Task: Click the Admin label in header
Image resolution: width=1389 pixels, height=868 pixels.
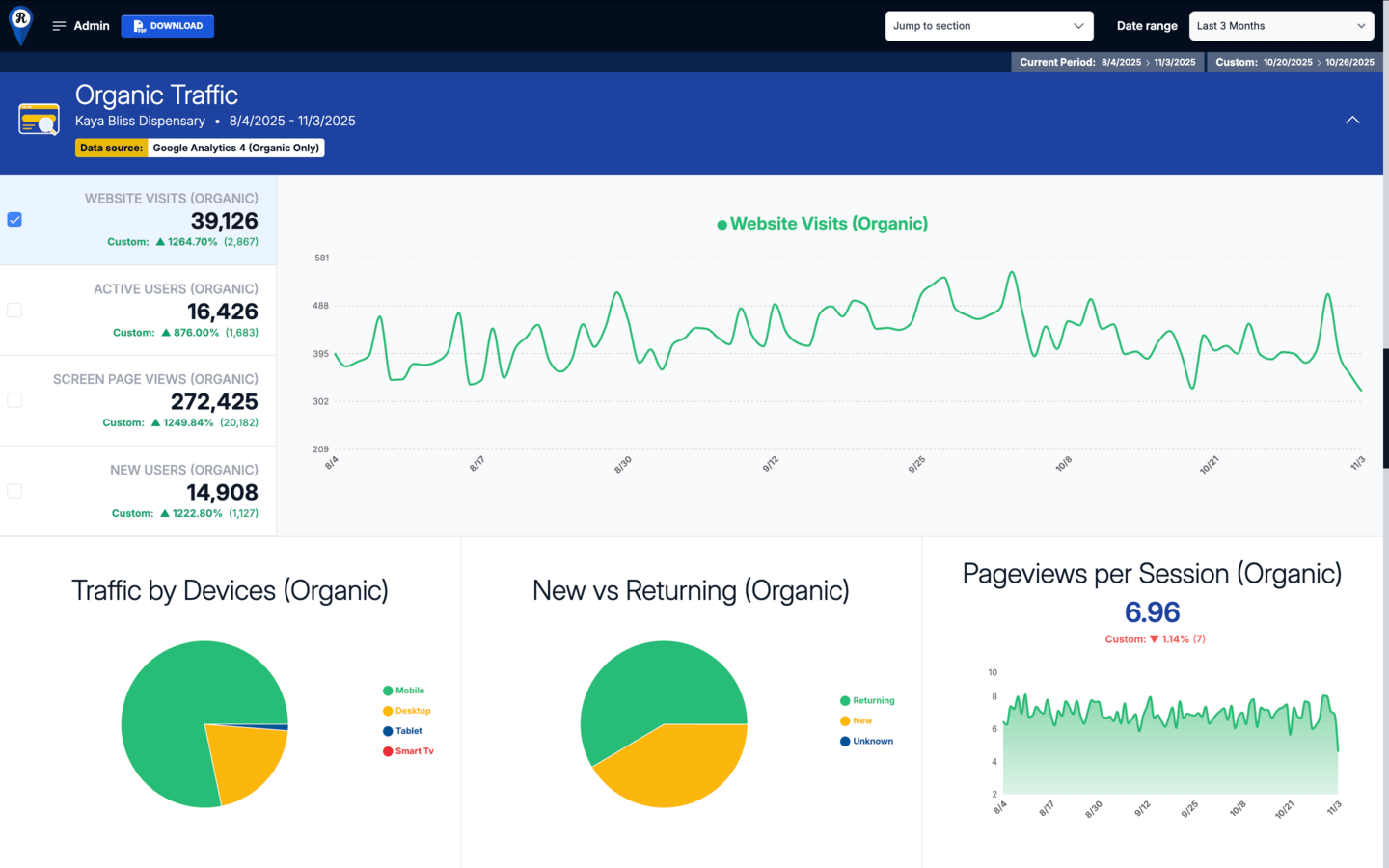Action: point(92,26)
